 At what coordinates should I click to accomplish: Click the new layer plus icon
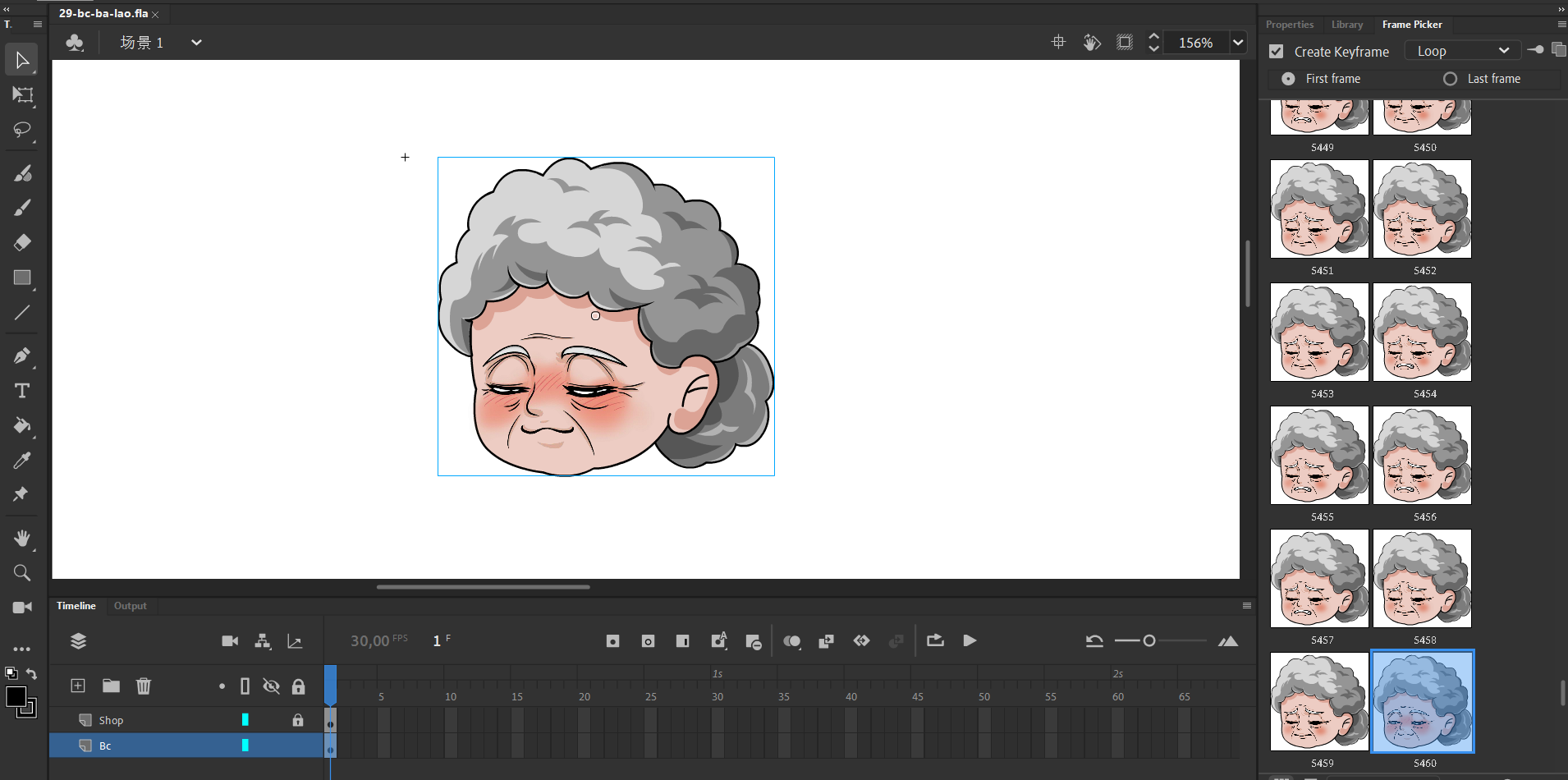click(78, 686)
